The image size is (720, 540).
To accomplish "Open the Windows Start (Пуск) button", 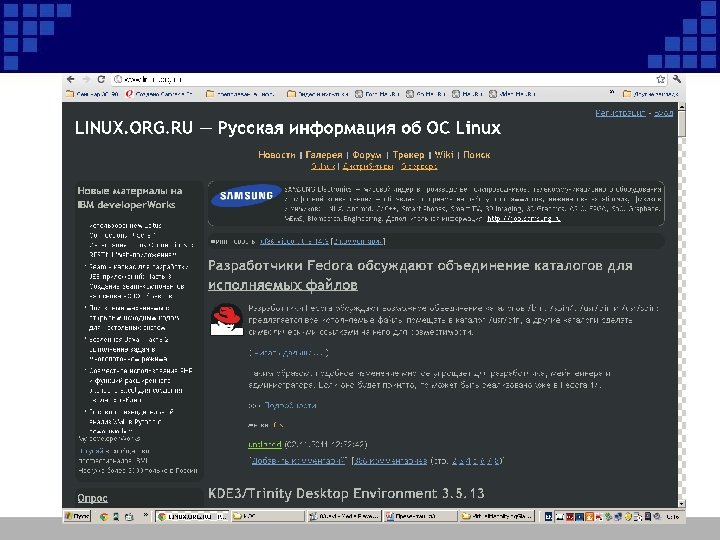I will click(x=77, y=517).
